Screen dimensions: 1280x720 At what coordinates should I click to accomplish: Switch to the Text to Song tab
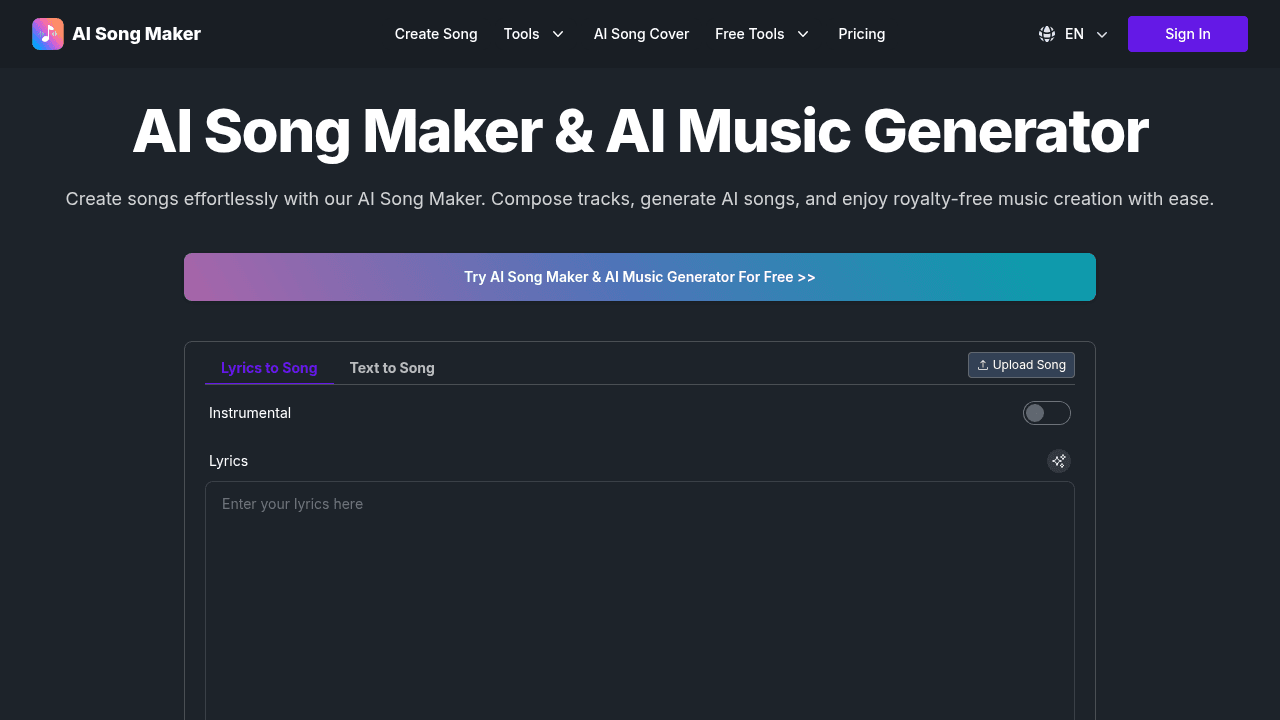pyautogui.click(x=392, y=368)
